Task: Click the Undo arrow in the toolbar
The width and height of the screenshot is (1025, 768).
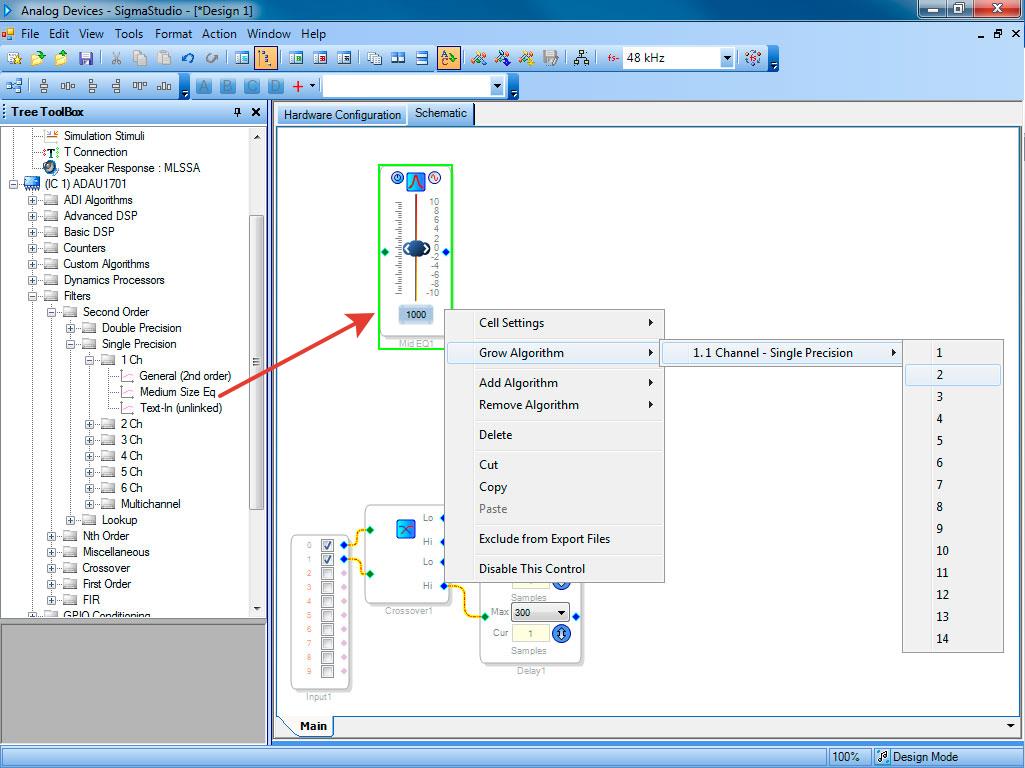Action: (188, 59)
